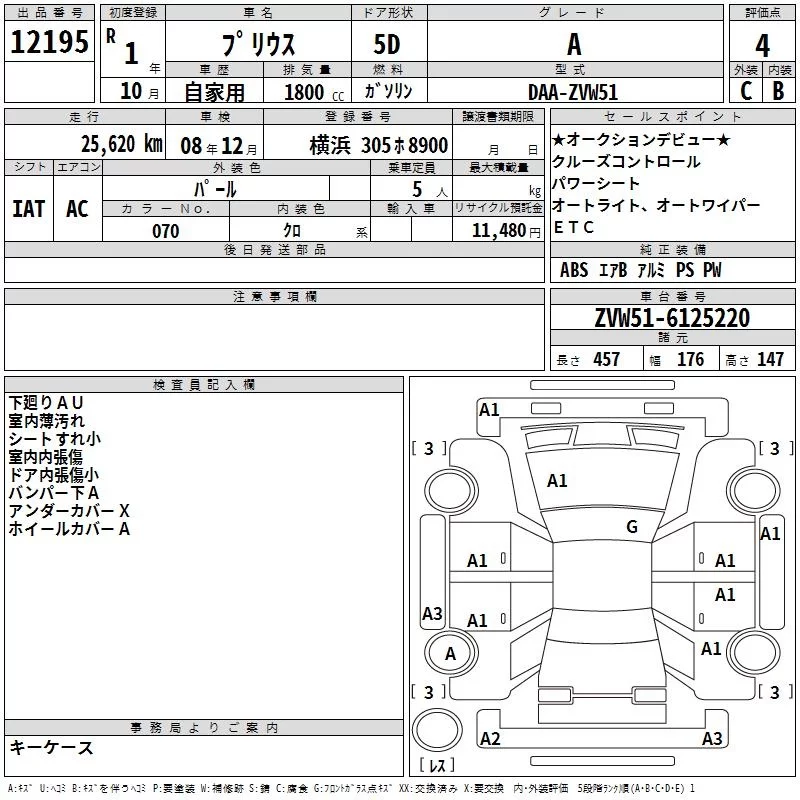Click the A mark on the rear-left wheel

(x=450, y=654)
